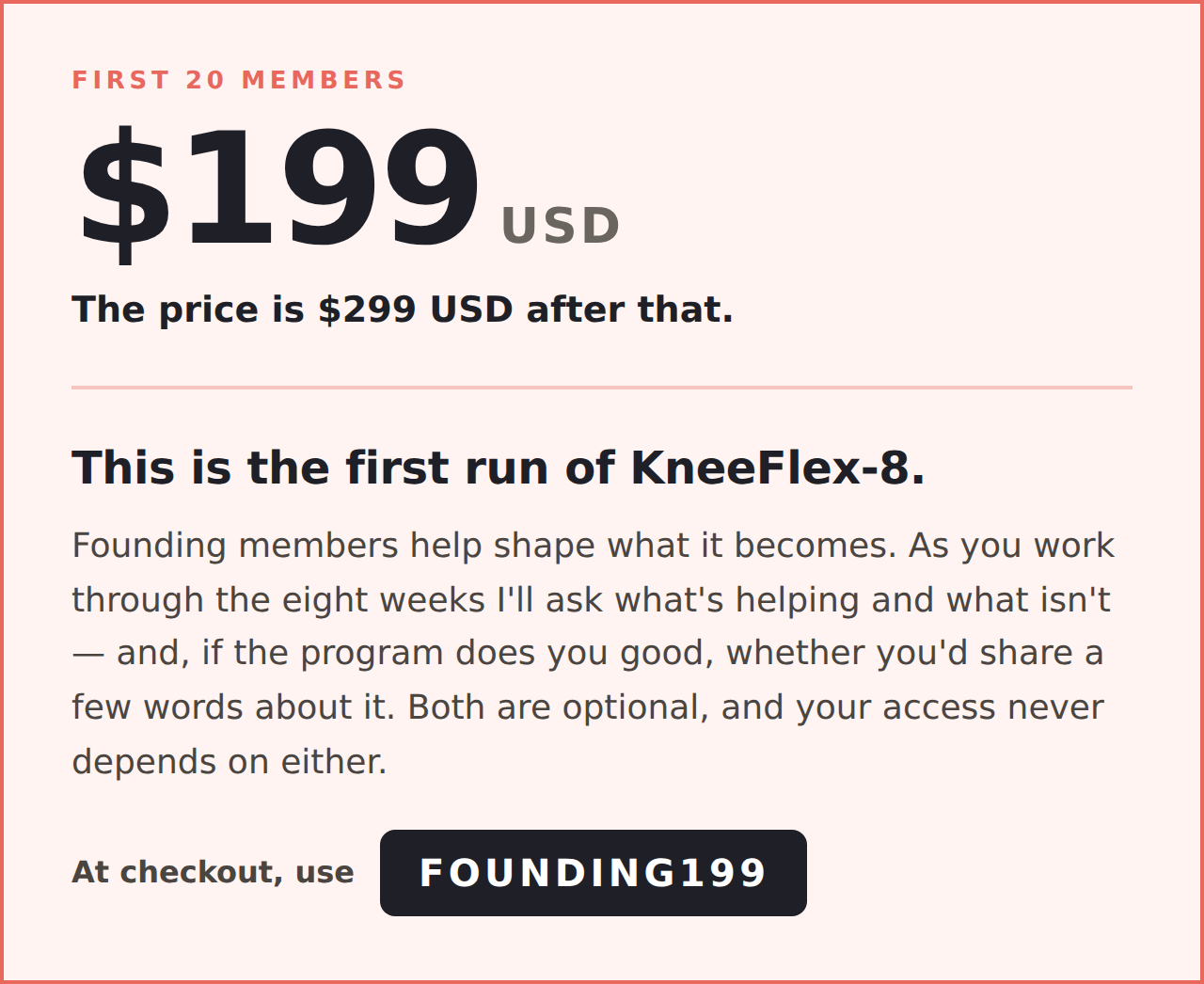
Task: Click the closing words 'depends on either.'
Action: coord(230,762)
